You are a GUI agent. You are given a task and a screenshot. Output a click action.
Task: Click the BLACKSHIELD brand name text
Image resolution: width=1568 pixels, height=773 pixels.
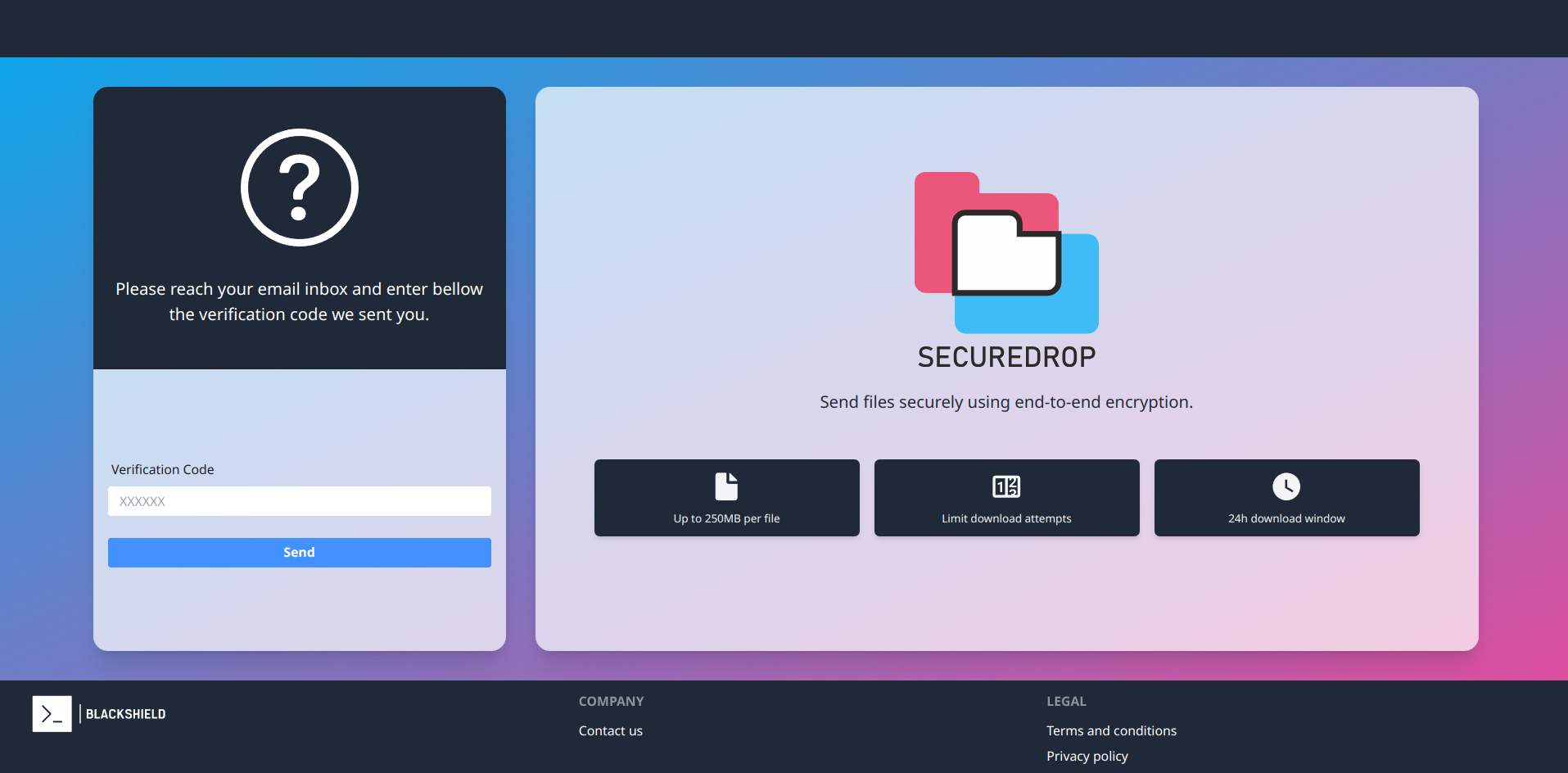126,714
